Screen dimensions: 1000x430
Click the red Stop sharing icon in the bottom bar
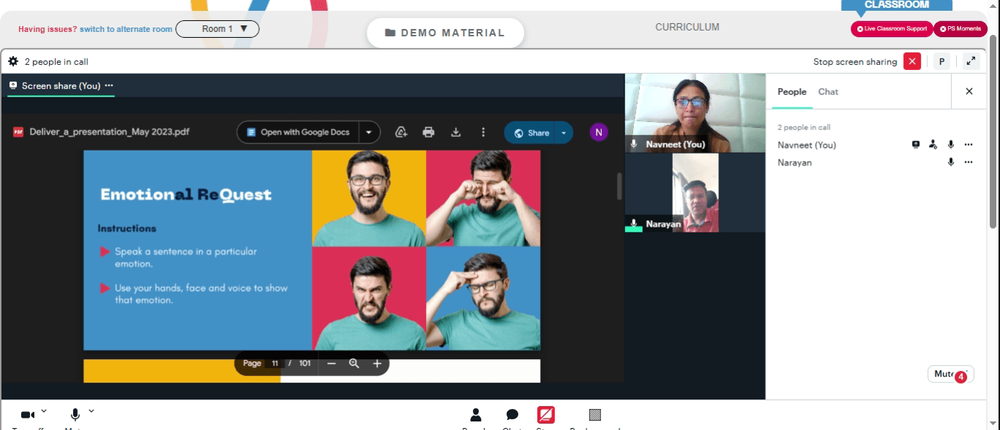tap(546, 415)
